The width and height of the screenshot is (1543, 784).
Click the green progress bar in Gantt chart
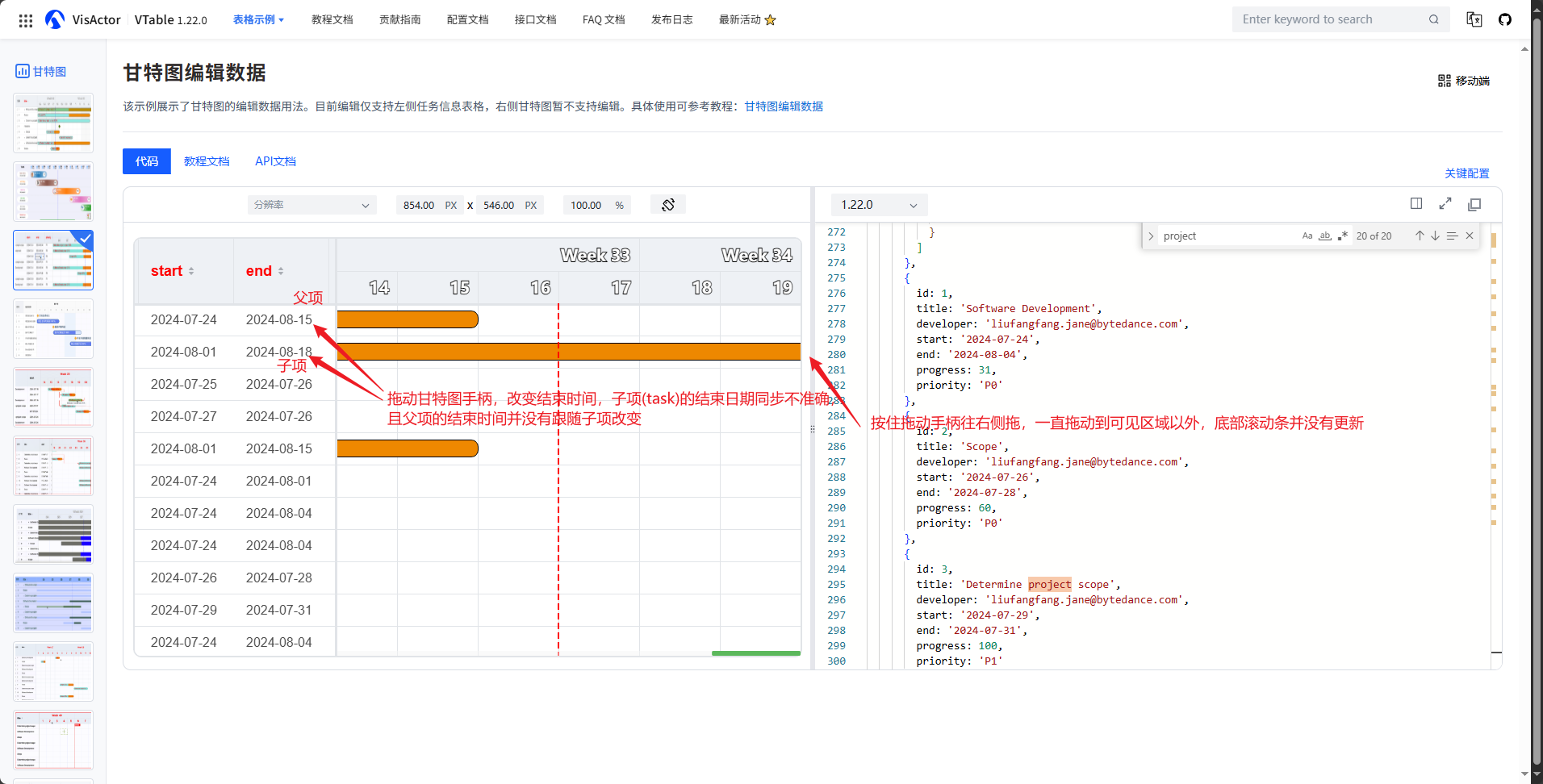coord(755,653)
